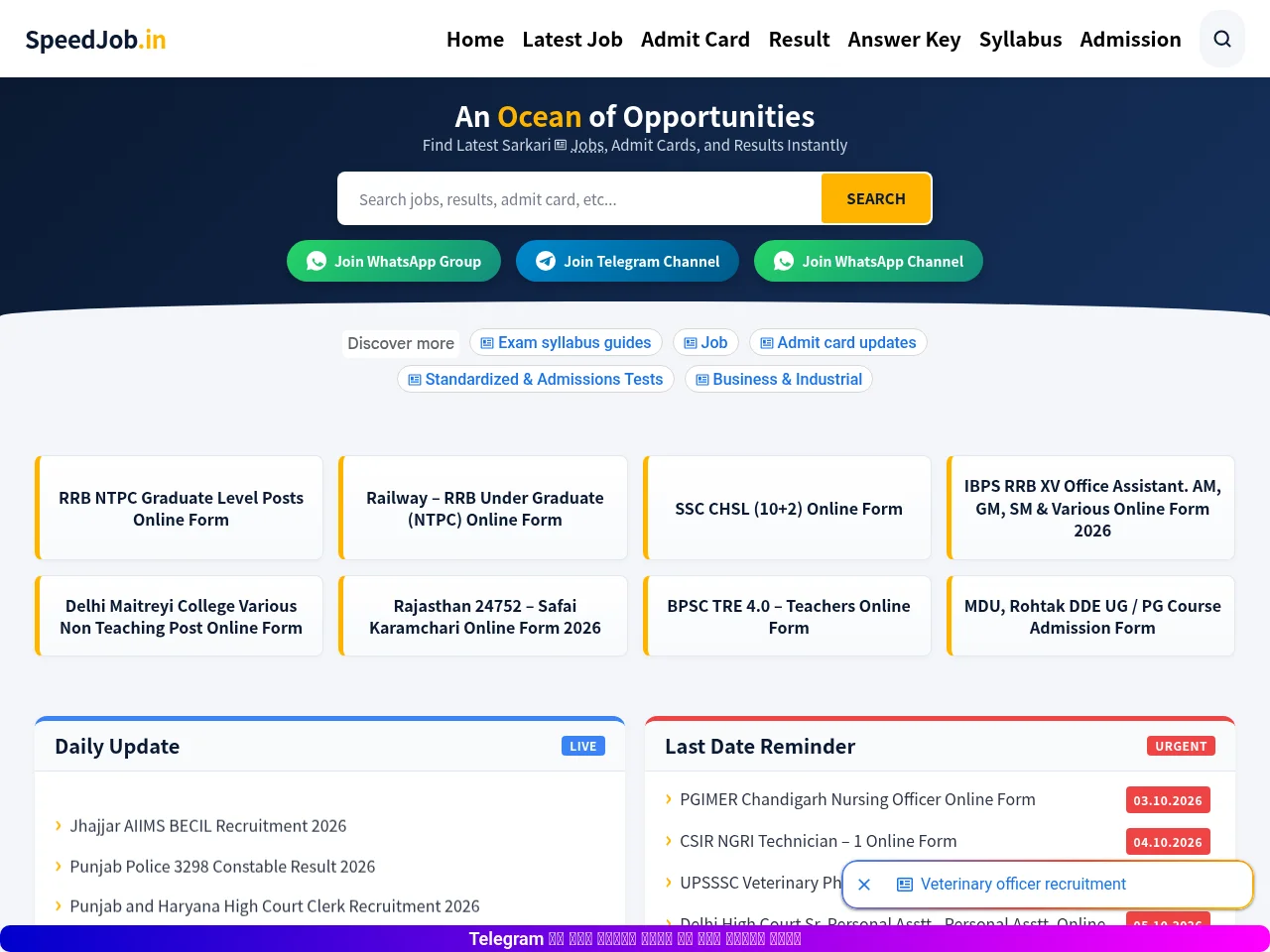Go to the Home menu item
This screenshot has height=952, width=1270.
(475, 40)
